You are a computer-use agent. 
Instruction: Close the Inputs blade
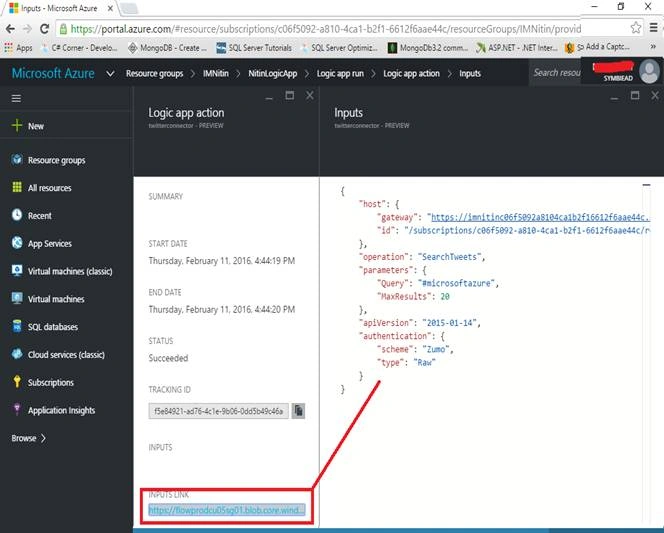(x=655, y=96)
